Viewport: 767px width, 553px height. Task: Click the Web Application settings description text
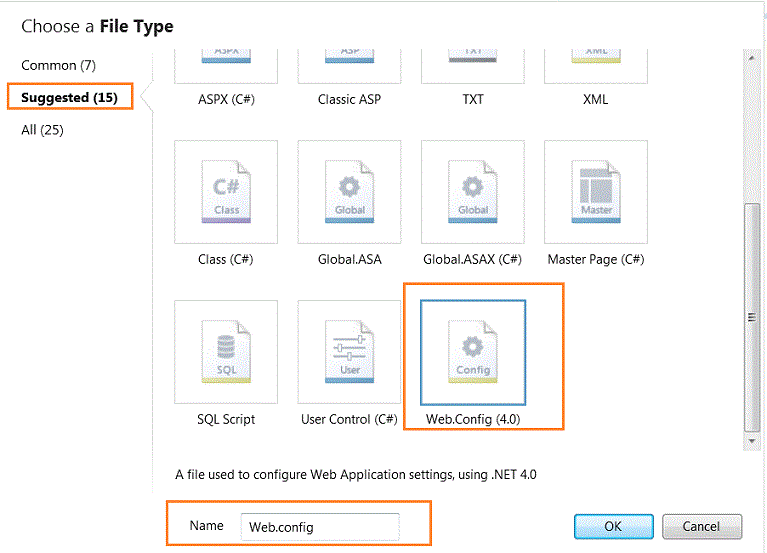(x=356, y=474)
